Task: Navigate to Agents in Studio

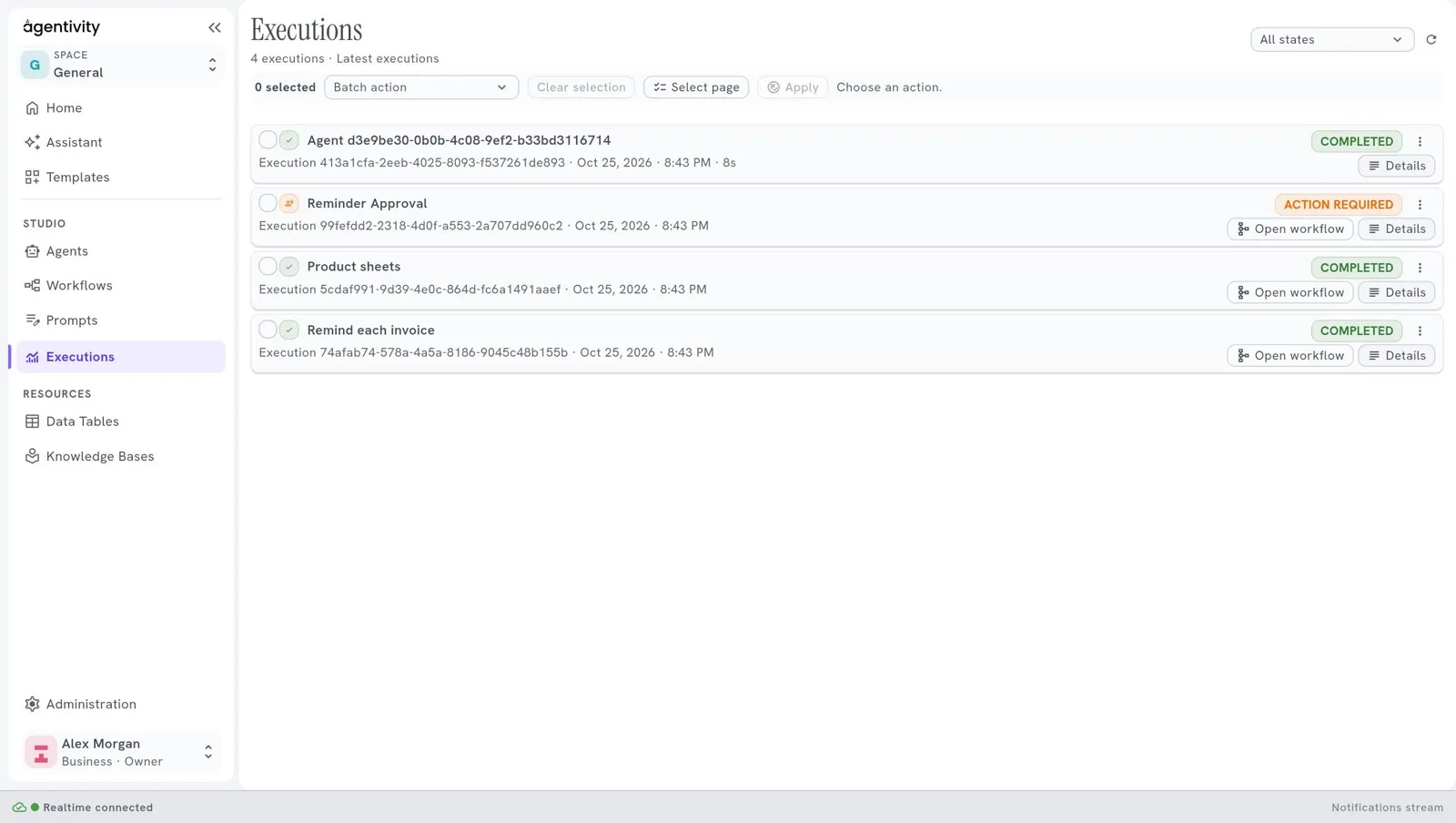Action: [x=120, y=251]
